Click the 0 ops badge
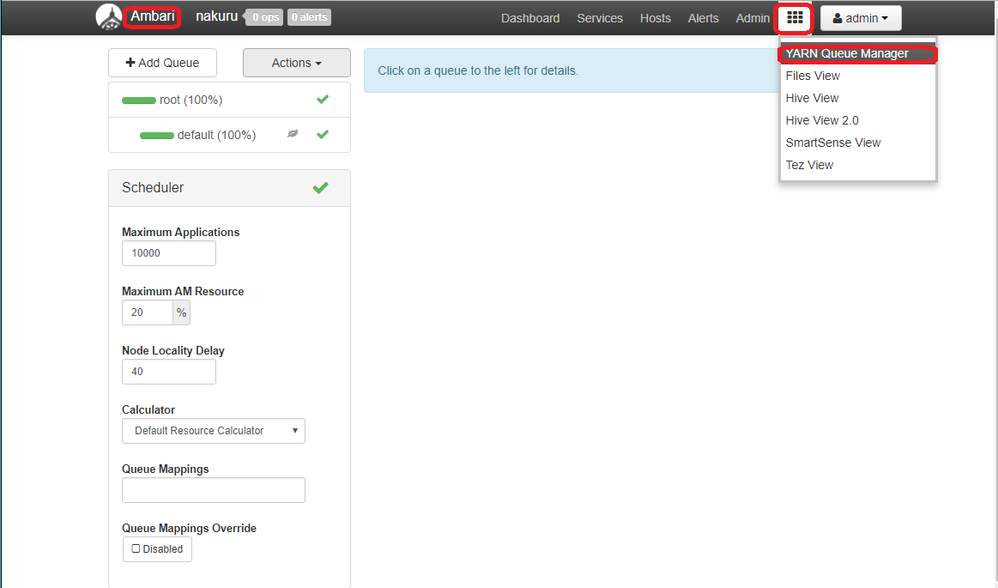The width and height of the screenshot is (998, 588). [265, 17]
